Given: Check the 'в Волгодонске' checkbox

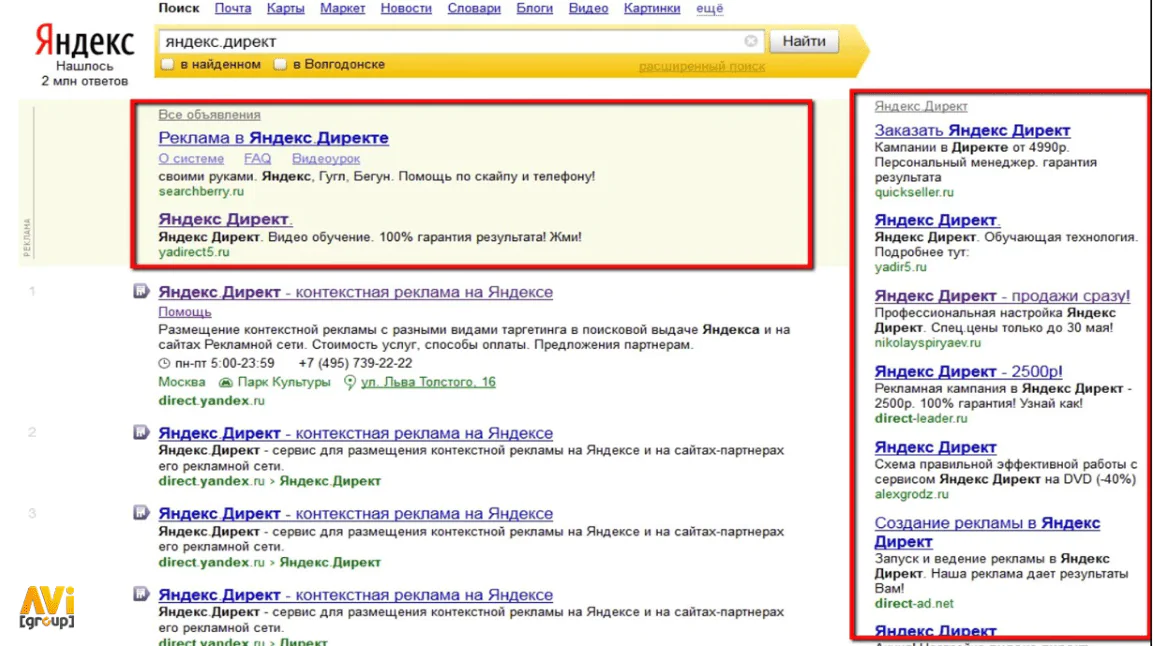Looking at the screenshot, I should (279, 65).
